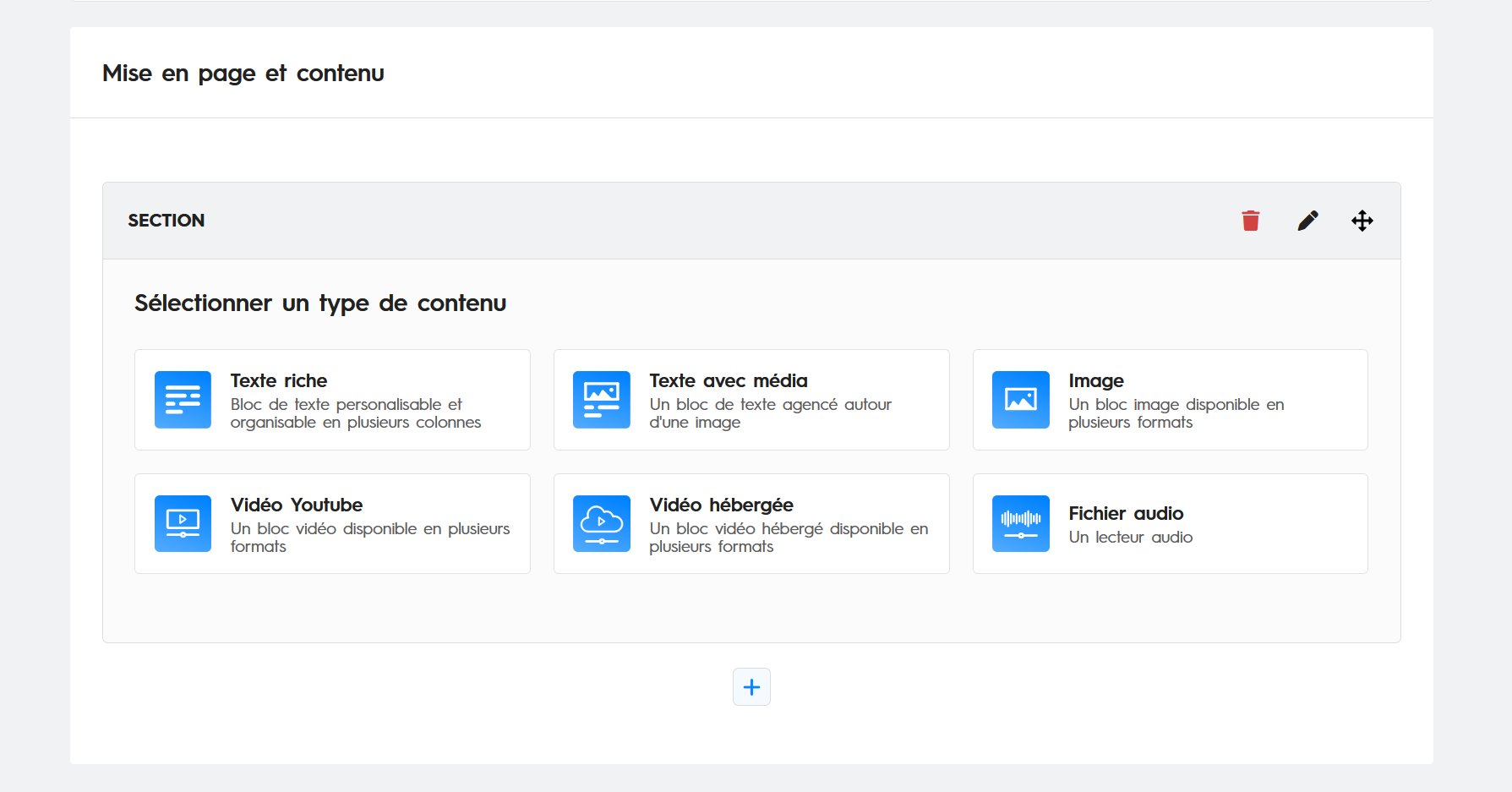The image size is (1512, 792).
Task: Click 'Un bloc image disponible' description
Action: [x=1176, y=413]
